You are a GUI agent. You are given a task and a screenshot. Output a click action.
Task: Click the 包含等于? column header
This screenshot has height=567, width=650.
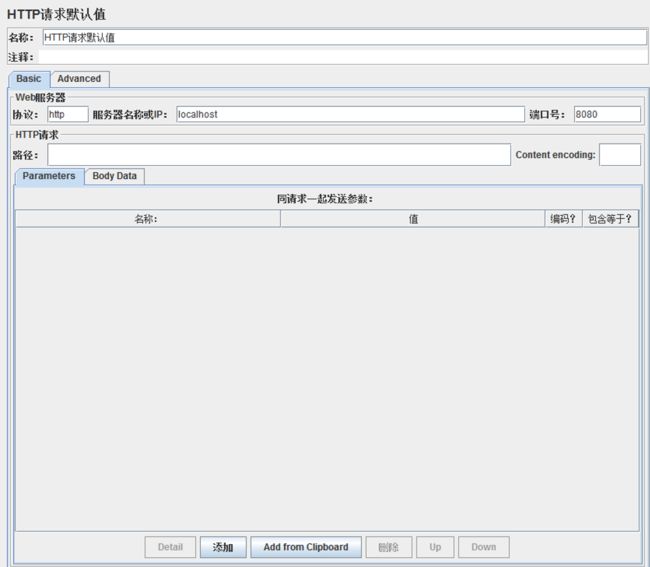pyautogui.click(x=610, y=219)
